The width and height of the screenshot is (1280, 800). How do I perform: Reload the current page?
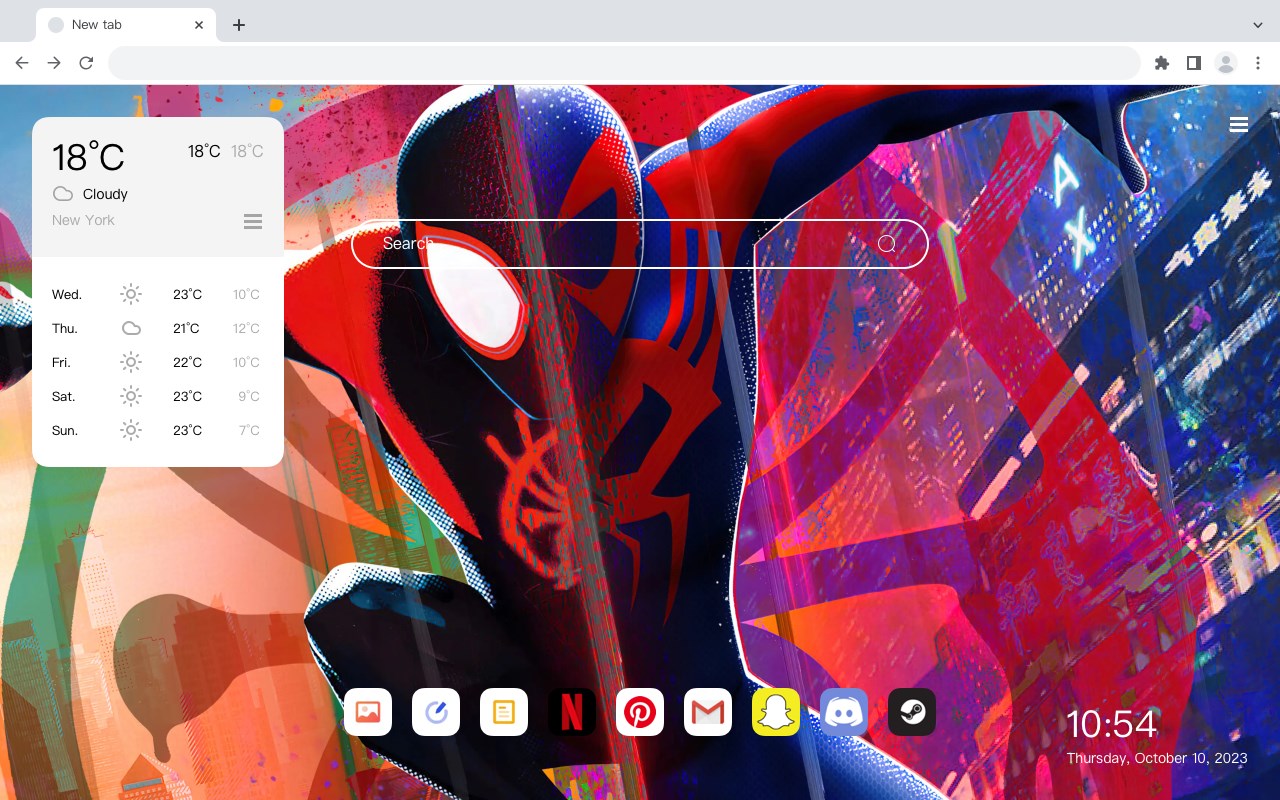pyautogui.click(x=86, y=63)
